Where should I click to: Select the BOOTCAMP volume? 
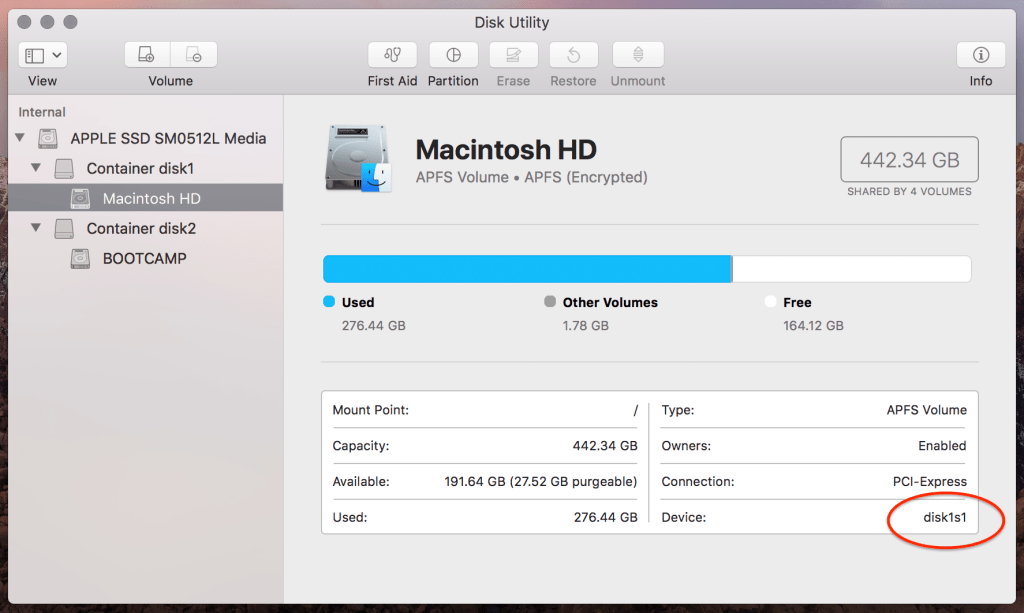146,259
